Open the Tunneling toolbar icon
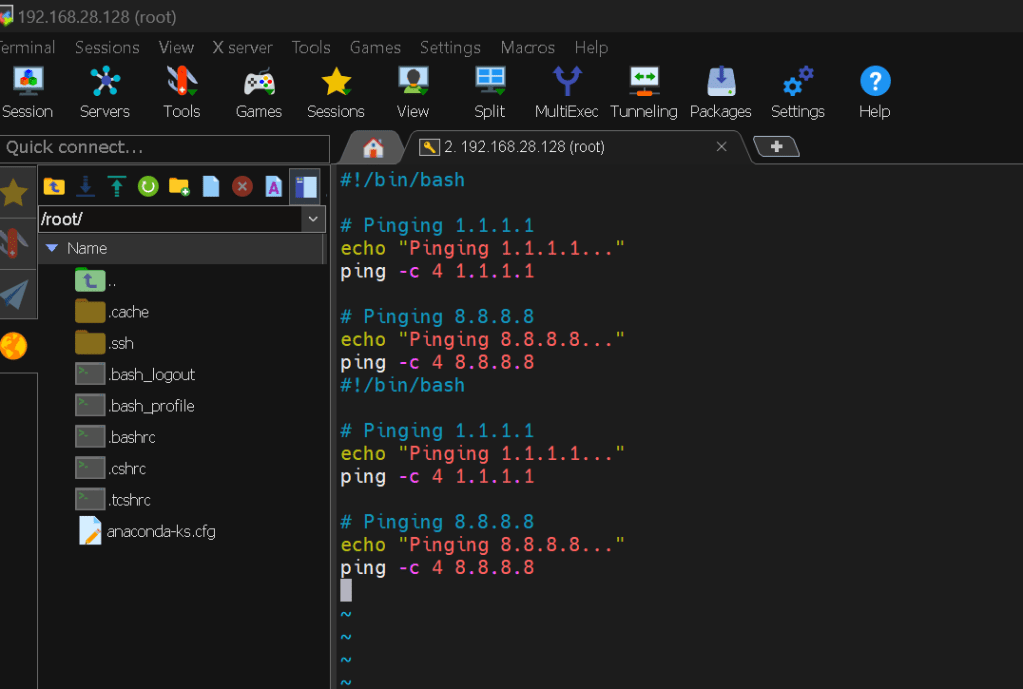The image size is (1023, 689). click(644, 93)
